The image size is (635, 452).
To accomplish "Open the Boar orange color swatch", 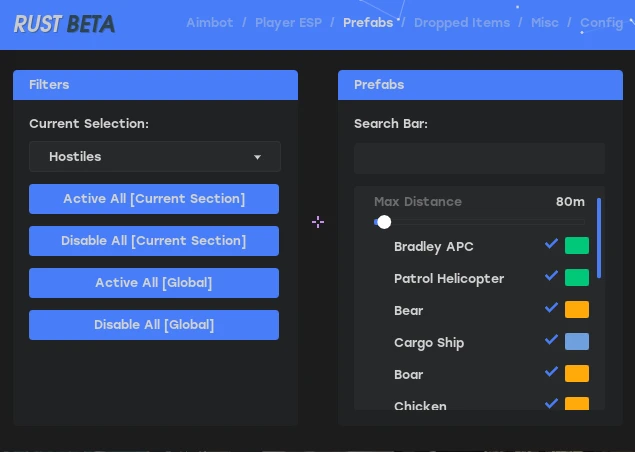I will [577, 374].
